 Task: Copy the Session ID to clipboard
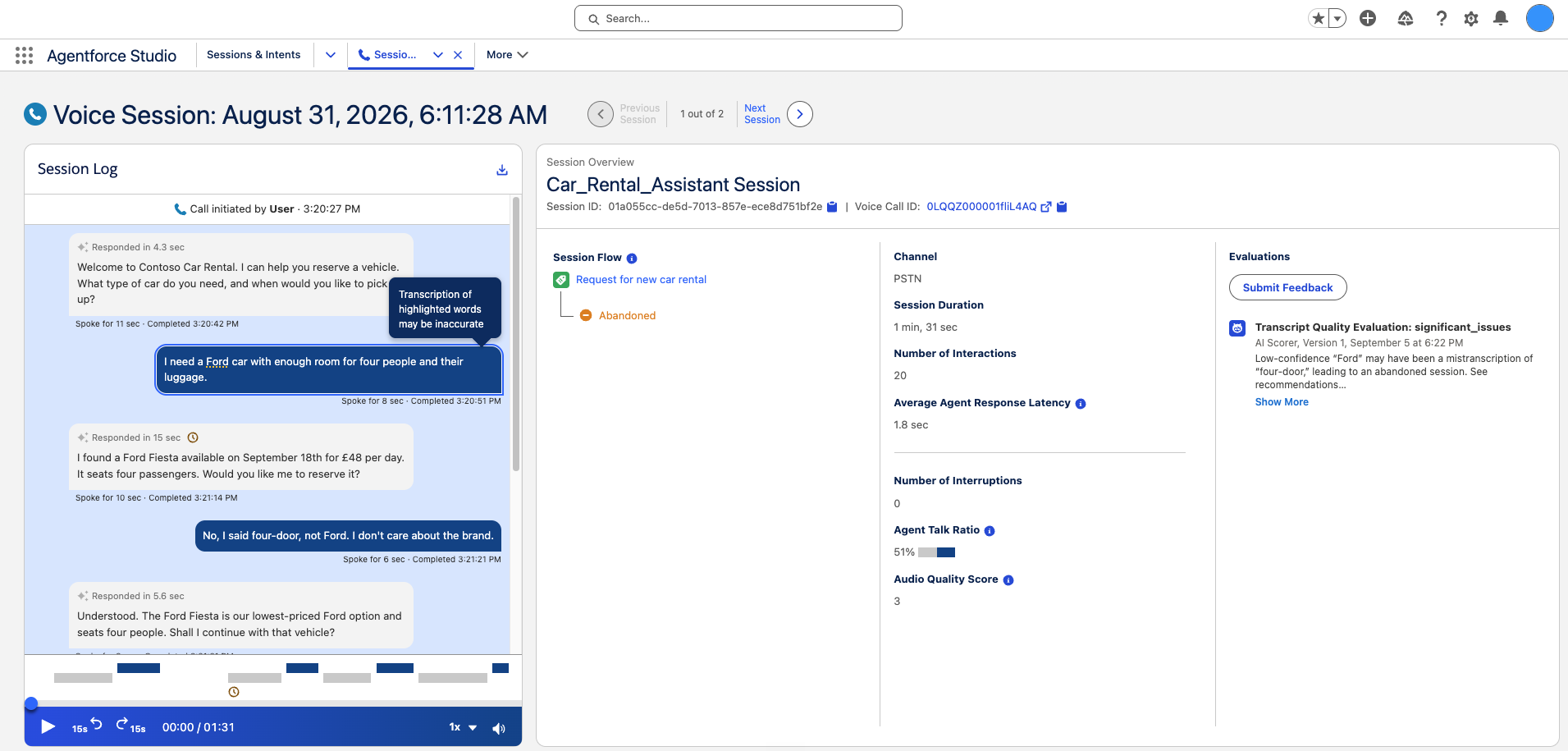coord(832,207)
